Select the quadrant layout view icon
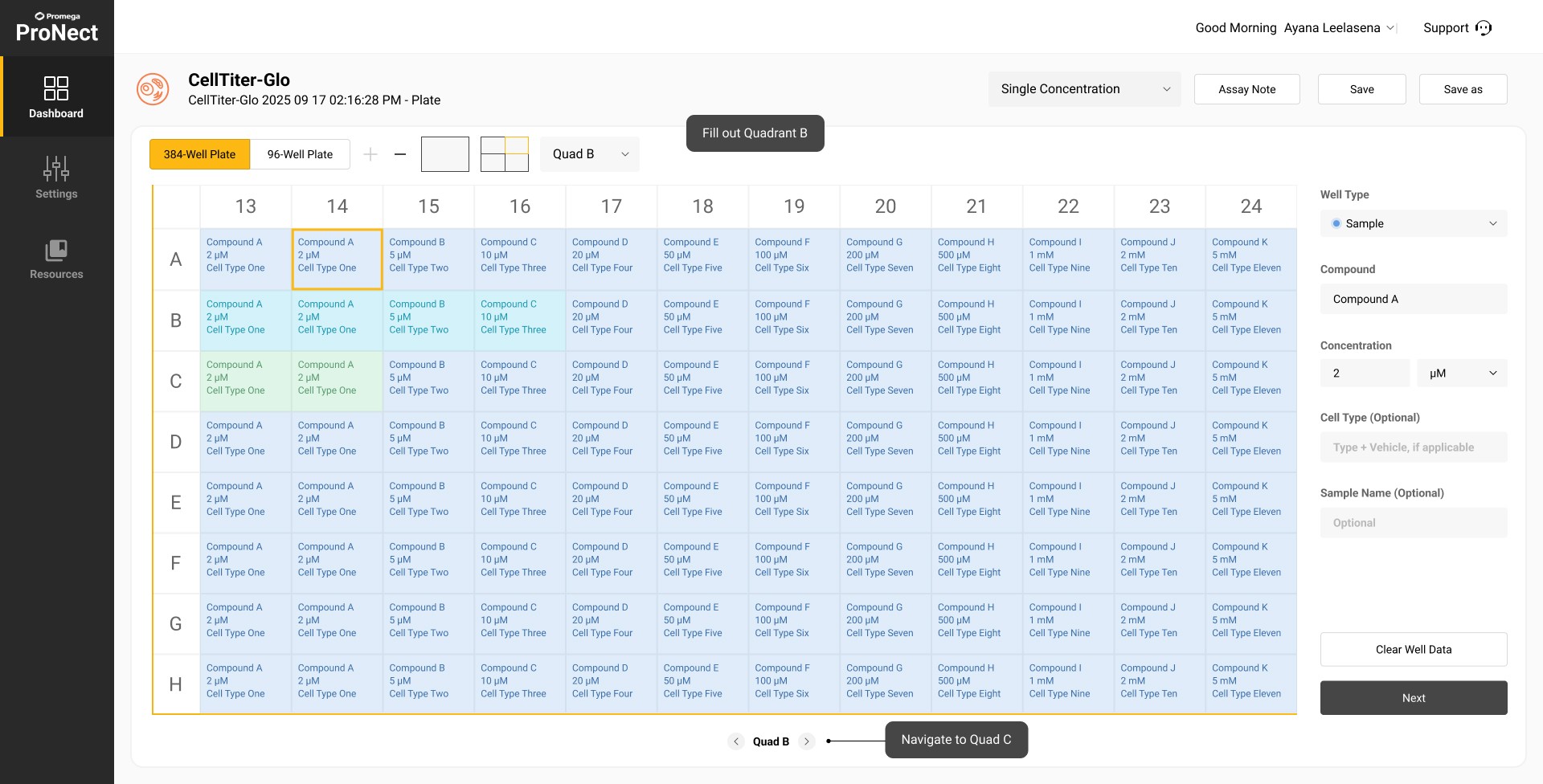 coord(505,154)
